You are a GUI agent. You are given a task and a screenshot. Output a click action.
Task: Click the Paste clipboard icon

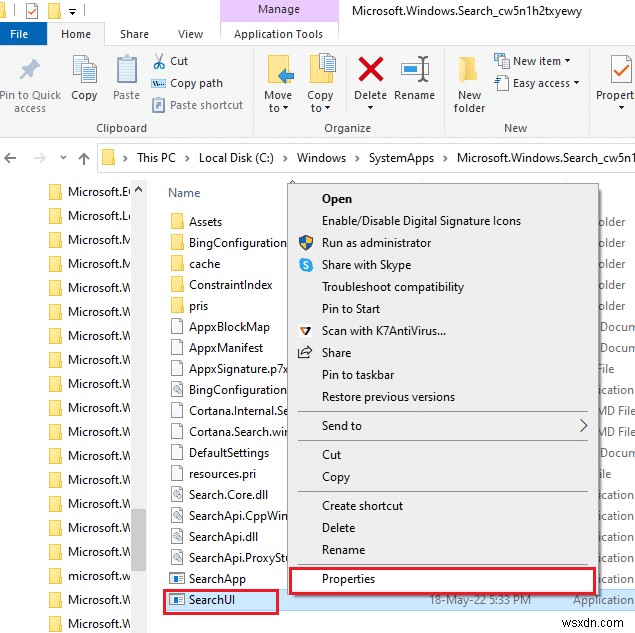126,69
